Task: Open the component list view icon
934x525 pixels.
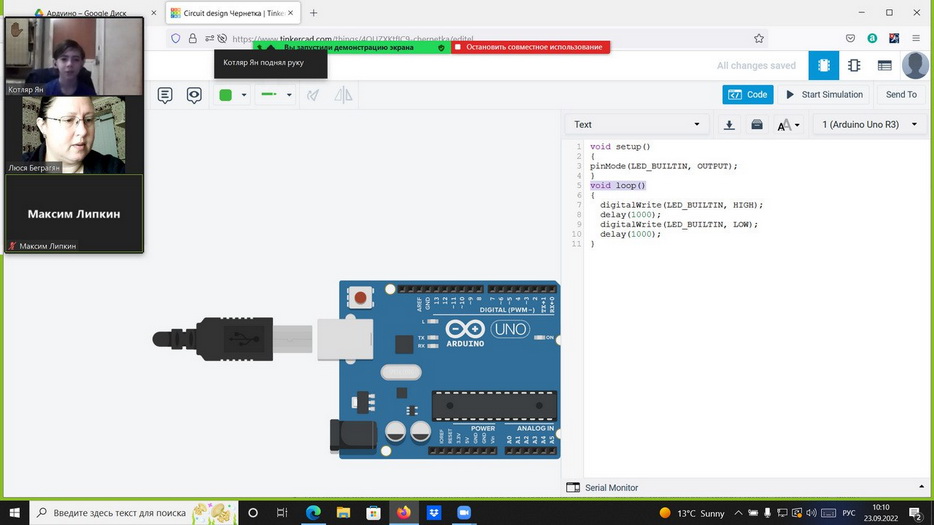Action: [x=884, y=66]
